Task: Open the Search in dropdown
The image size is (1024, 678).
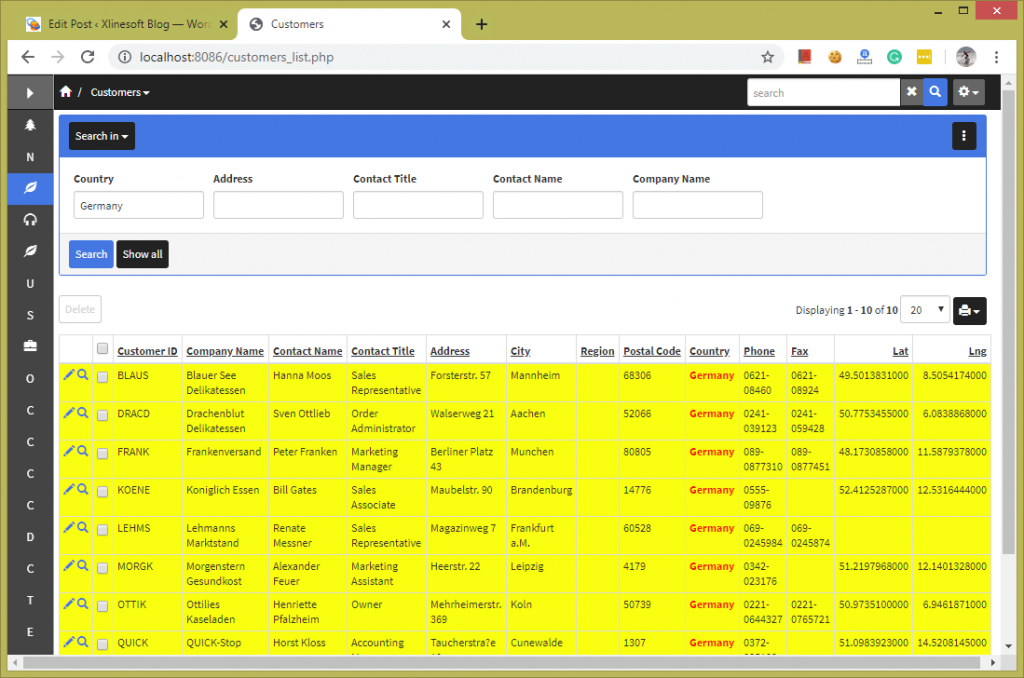Action: coord(101,135)
